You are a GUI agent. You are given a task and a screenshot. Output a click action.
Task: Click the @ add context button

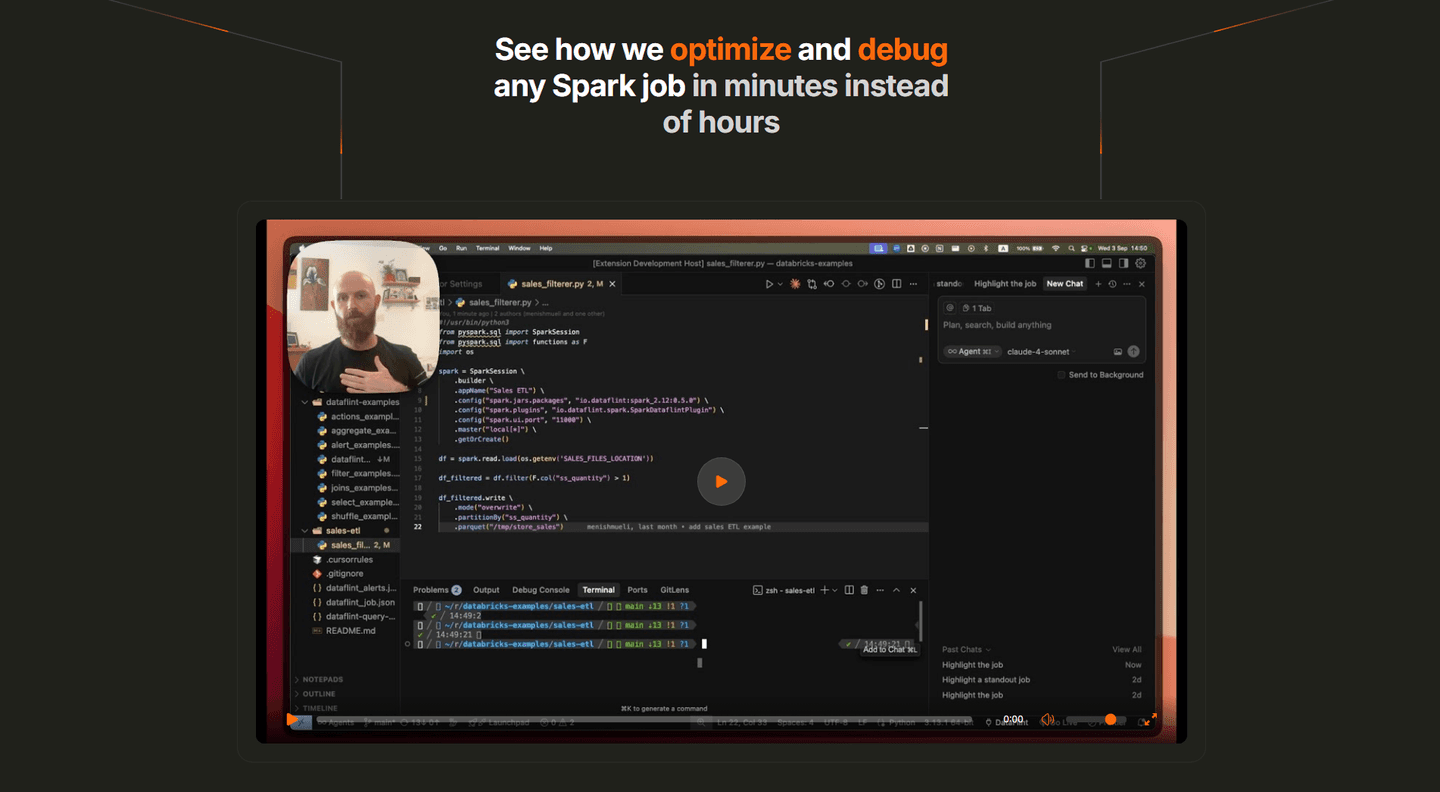coord(950,308)
